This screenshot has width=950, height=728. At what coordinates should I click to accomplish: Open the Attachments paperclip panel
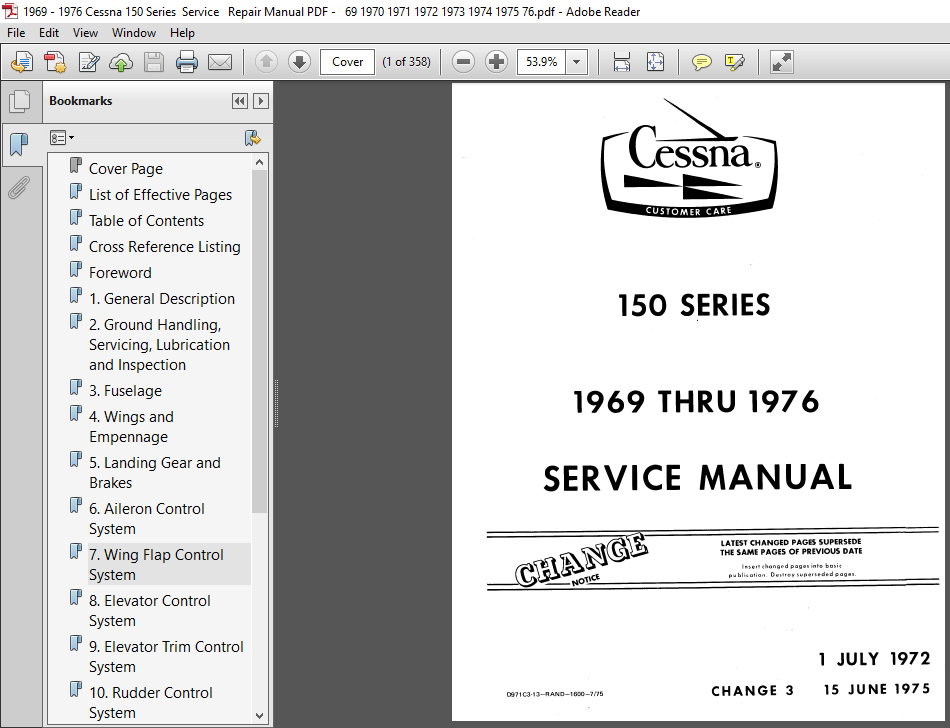pos(19,187)
